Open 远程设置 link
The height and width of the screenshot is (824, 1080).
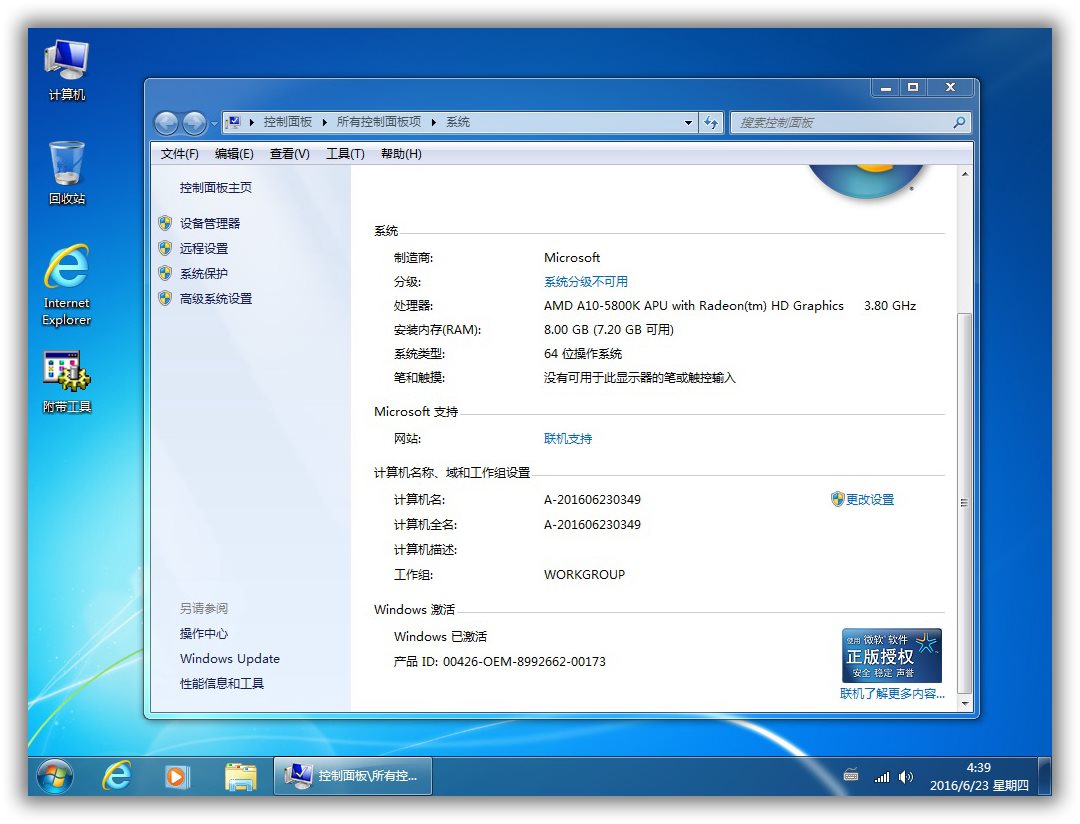pos(204,248)
